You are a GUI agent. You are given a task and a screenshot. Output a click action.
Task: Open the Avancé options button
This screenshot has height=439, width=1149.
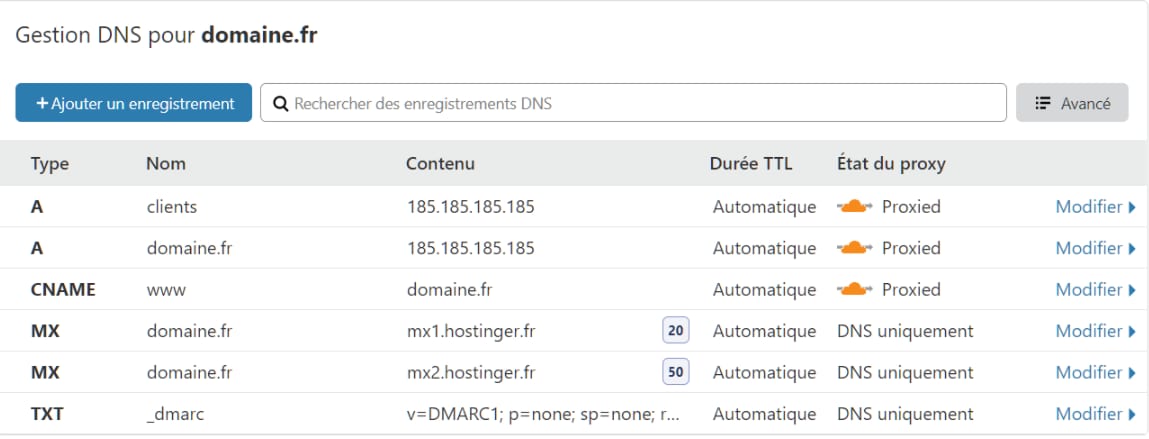tap(1072, 103)
